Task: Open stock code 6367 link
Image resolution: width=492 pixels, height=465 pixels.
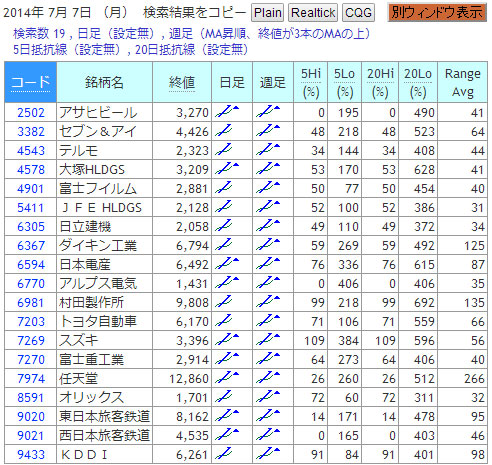Action: (31, 246)
